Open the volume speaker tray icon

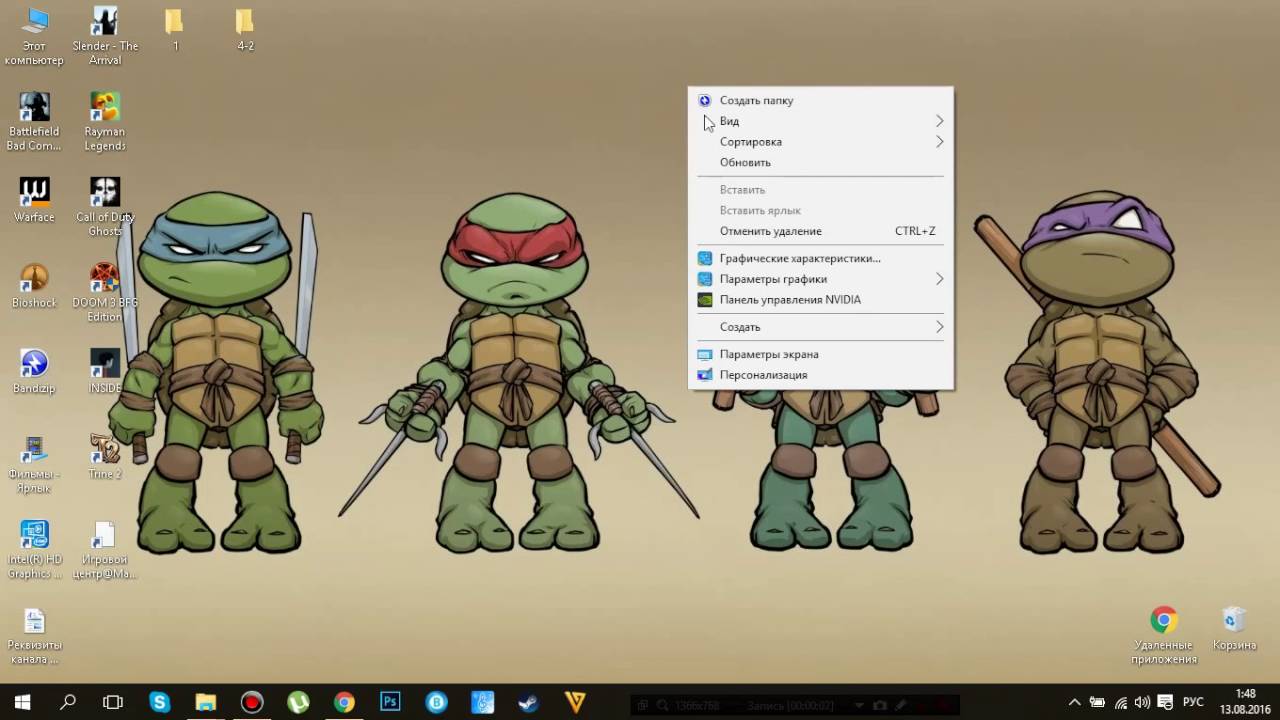coord(1142,703)
